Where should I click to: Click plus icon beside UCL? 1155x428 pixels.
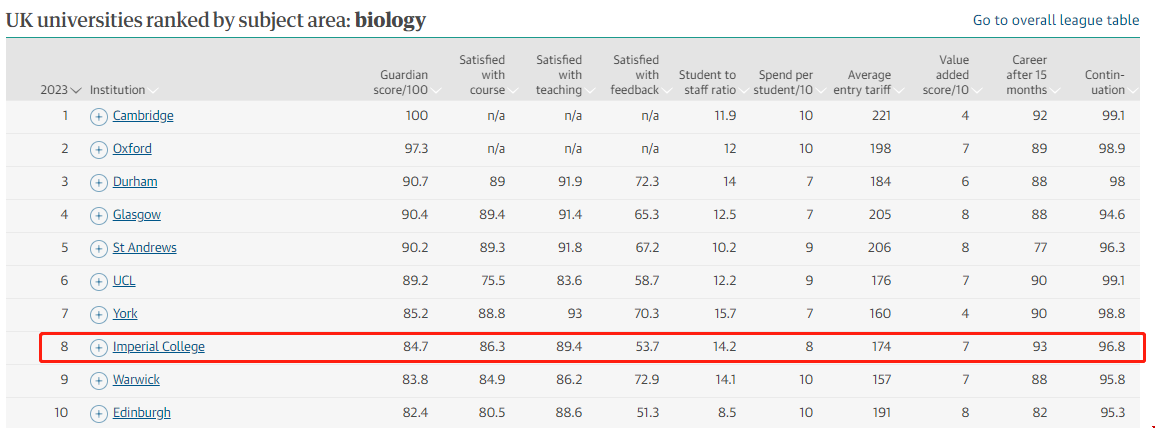(98, 281)
